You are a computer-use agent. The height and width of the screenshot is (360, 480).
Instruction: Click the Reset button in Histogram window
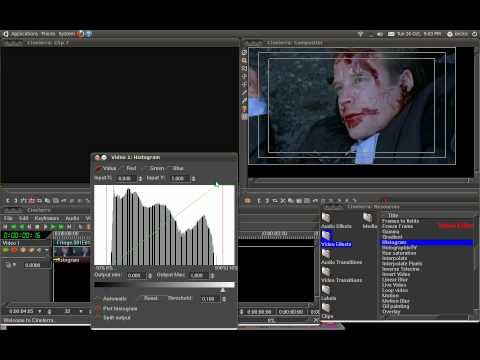click(x=150, y=298)
